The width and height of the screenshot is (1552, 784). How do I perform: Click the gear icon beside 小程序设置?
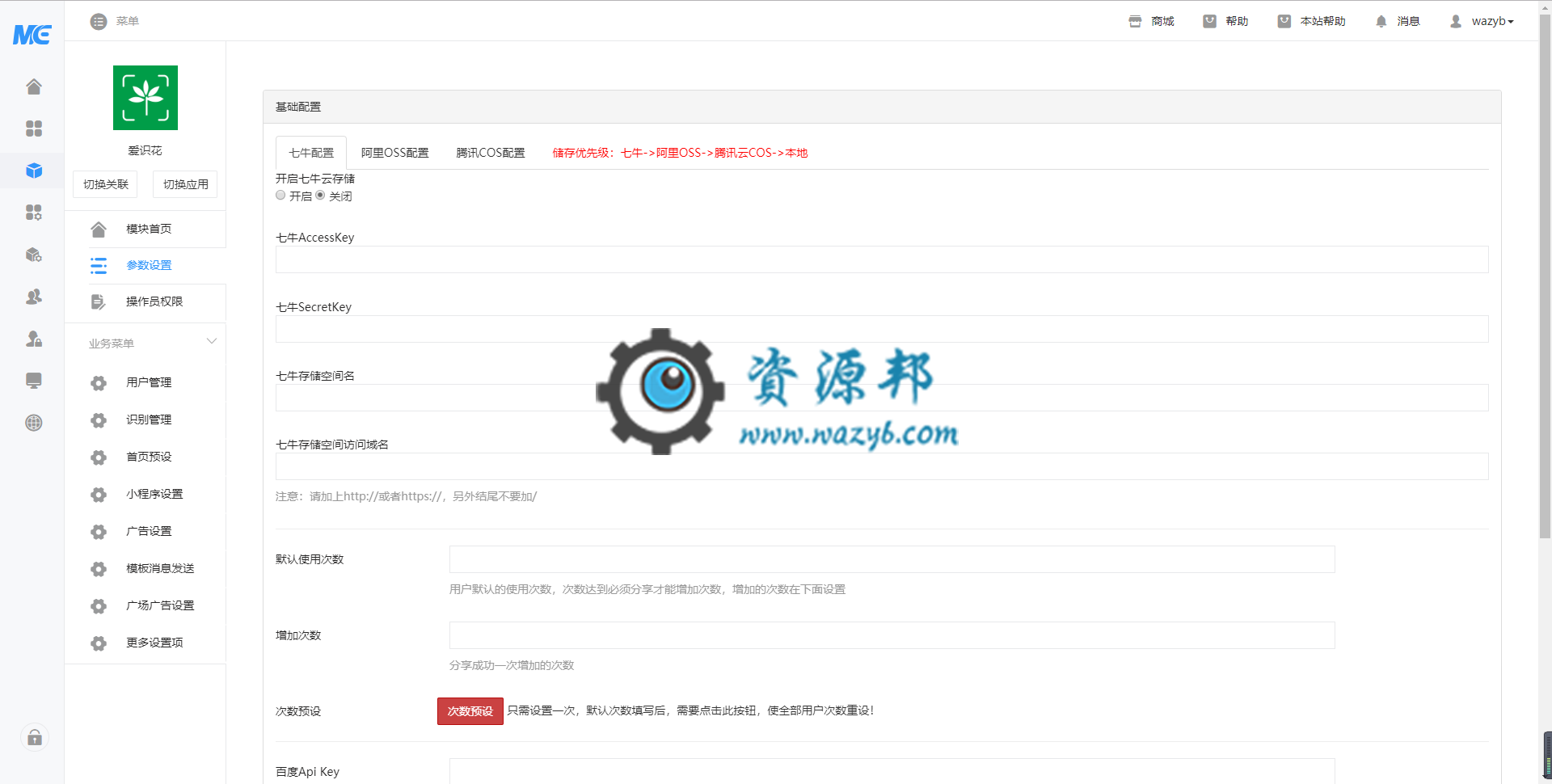click(x=99, y=495)
